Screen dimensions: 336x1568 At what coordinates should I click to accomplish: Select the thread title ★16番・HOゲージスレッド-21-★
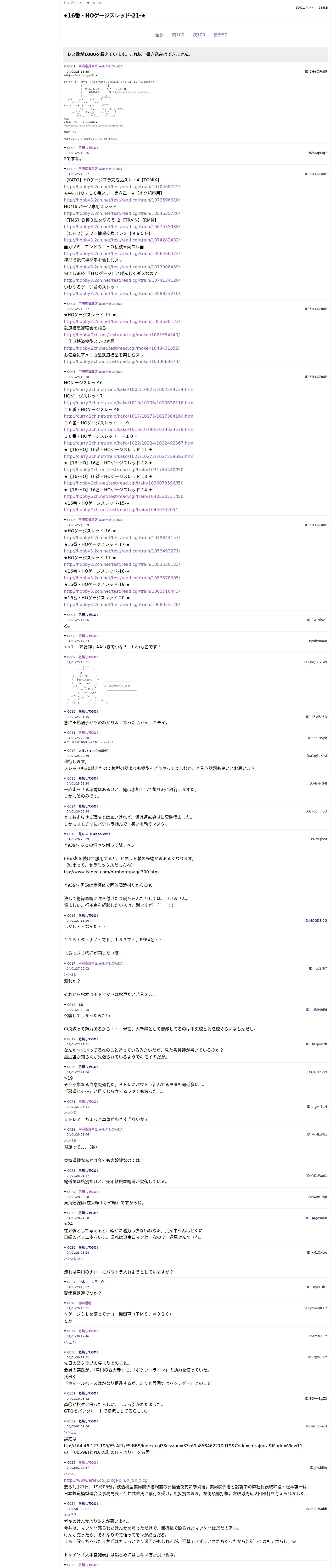coord(104,16)
